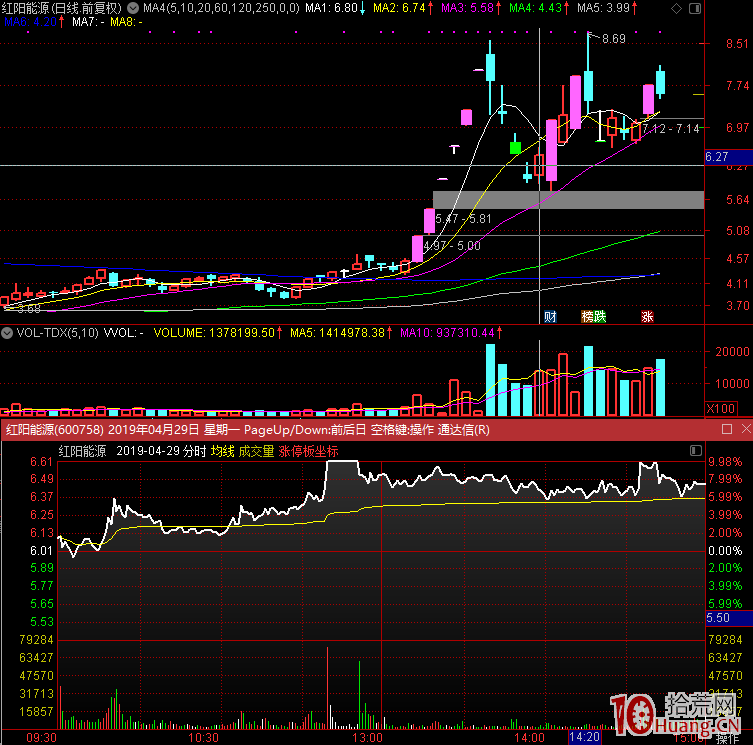This screenshot has width=753, height=745.
Task: Click the 5.64 price axis label
Action: click(737, 199)
